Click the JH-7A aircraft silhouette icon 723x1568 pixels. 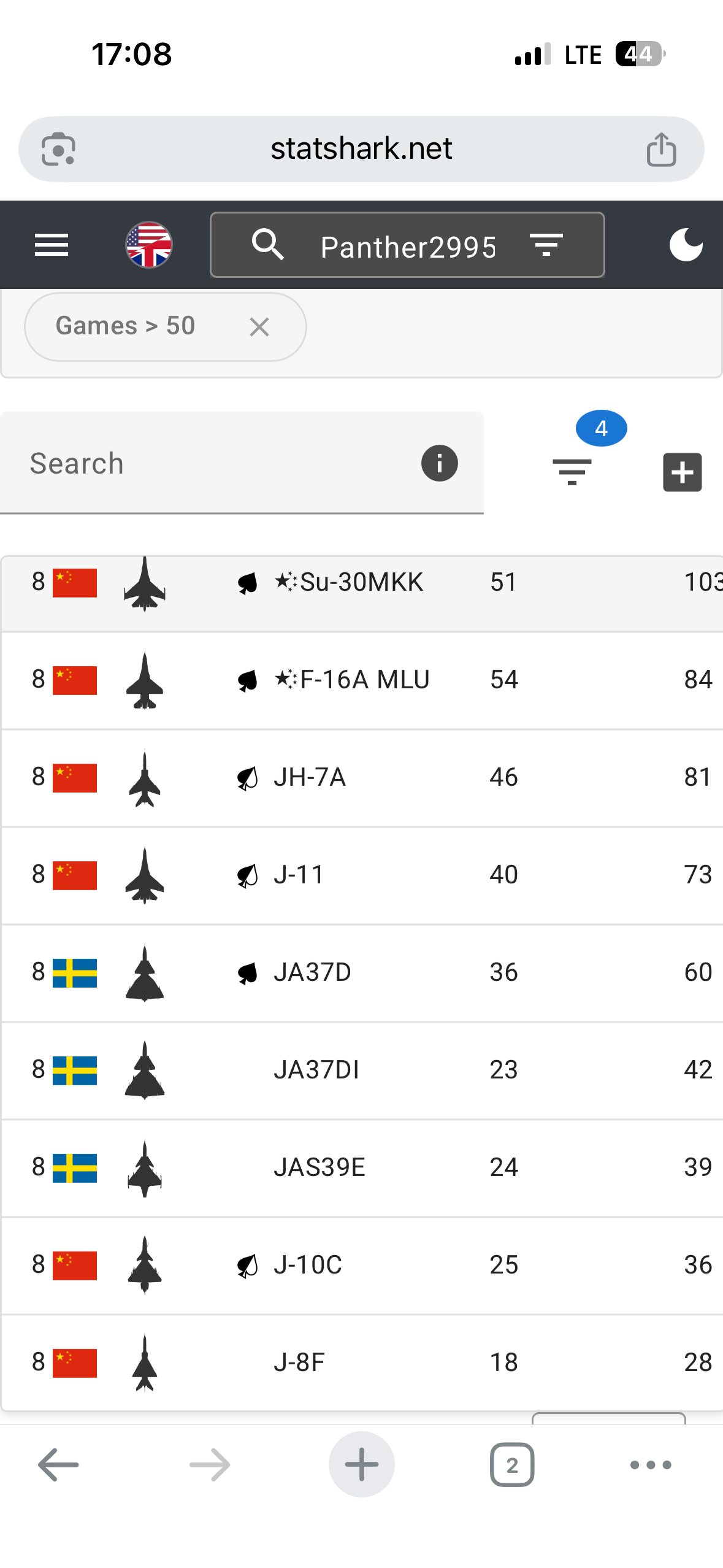click(145, 778)
